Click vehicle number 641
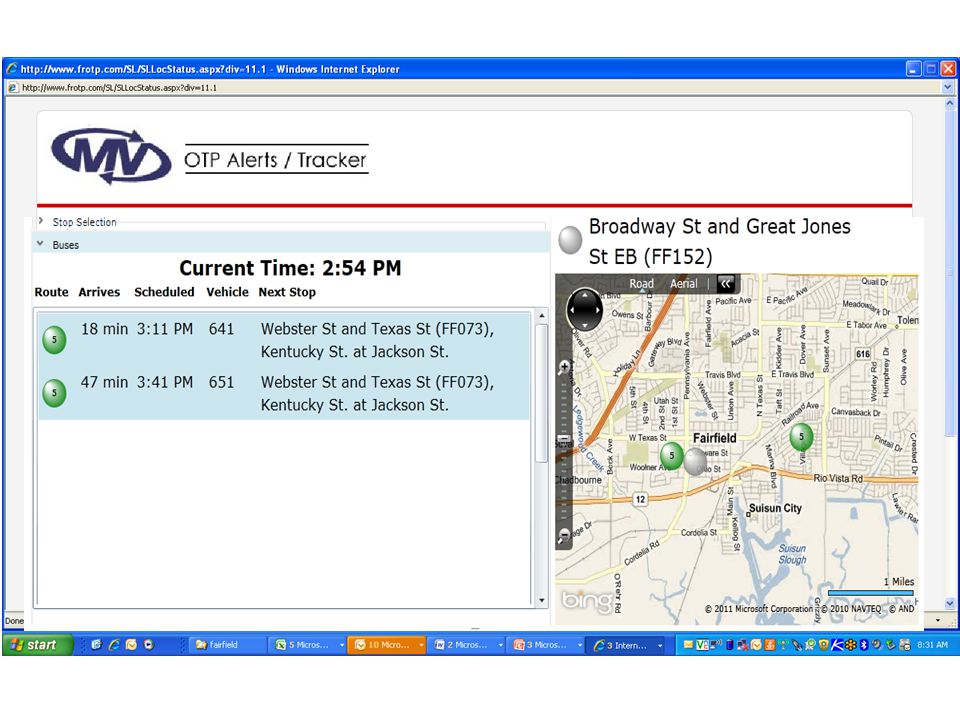Viewport: 960px width, 720px height. point(222,329)
